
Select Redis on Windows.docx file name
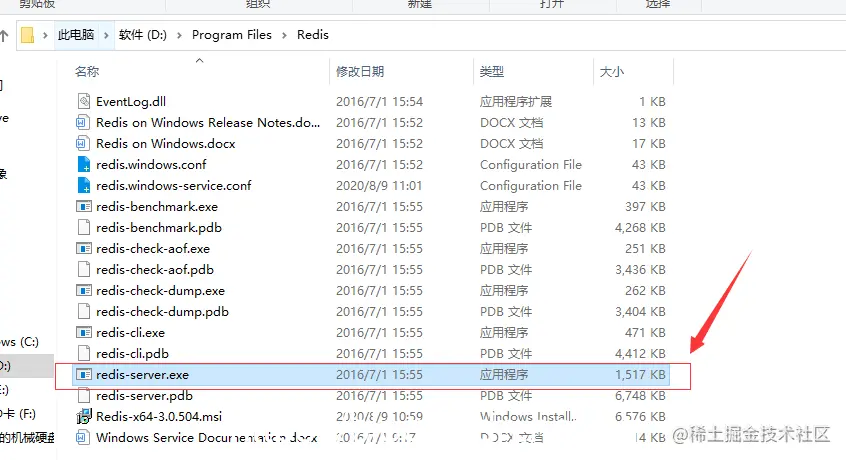pos(166,143)
